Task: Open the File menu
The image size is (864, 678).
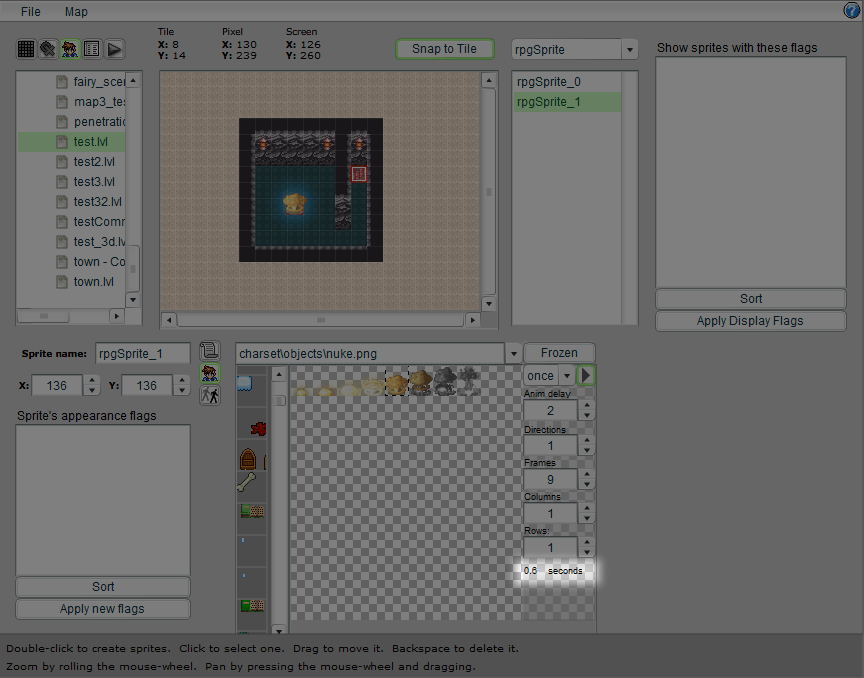Action: click(x=30, y=12)
